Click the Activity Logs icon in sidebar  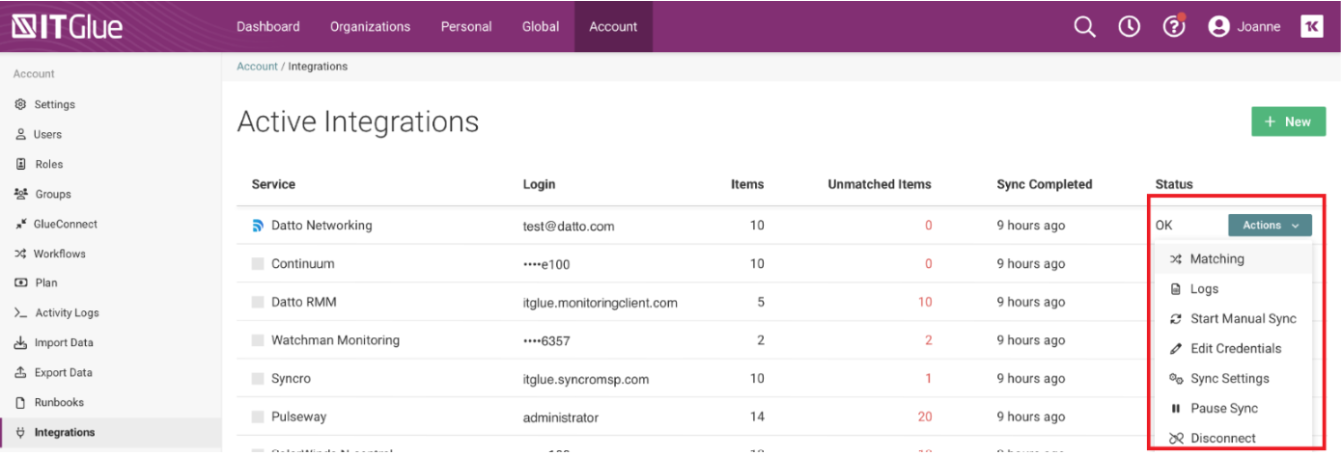[20, 313]
